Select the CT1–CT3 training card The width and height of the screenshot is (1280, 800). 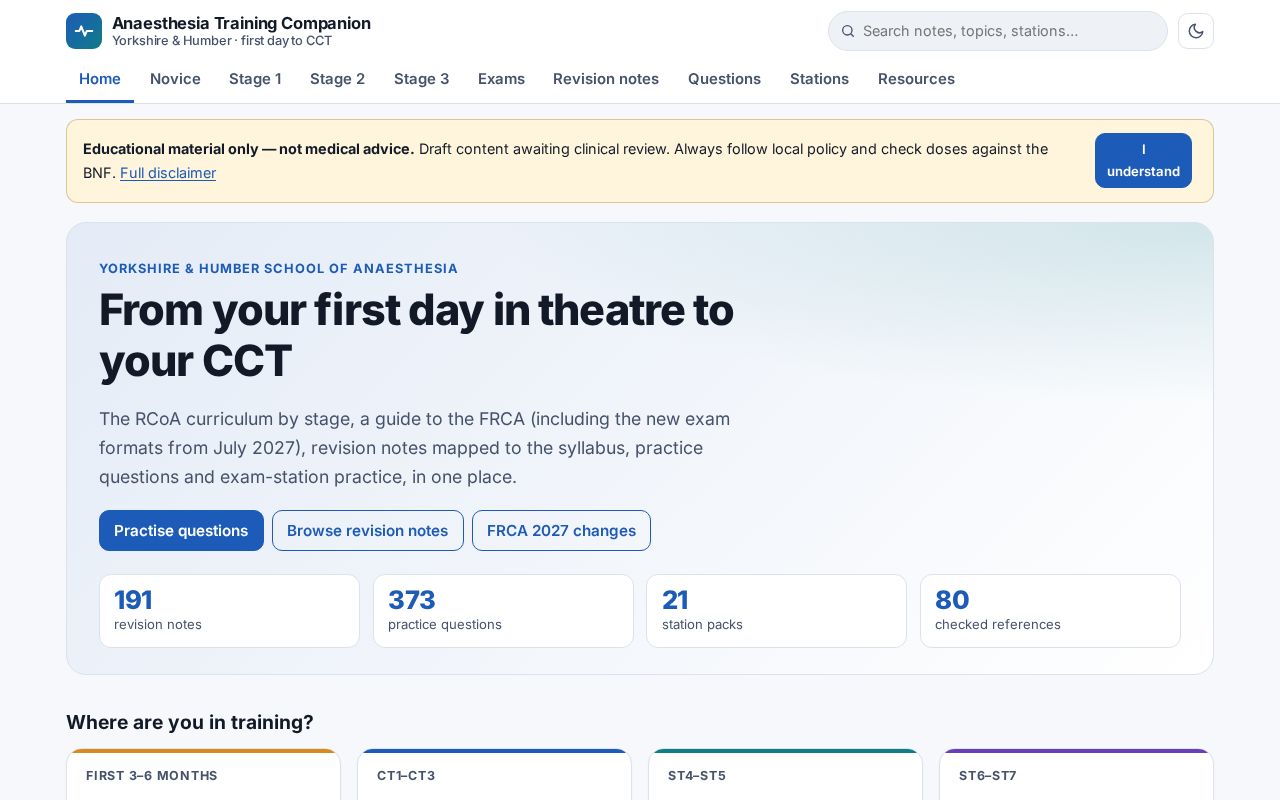pyautogui.click(x=494, y=775)
